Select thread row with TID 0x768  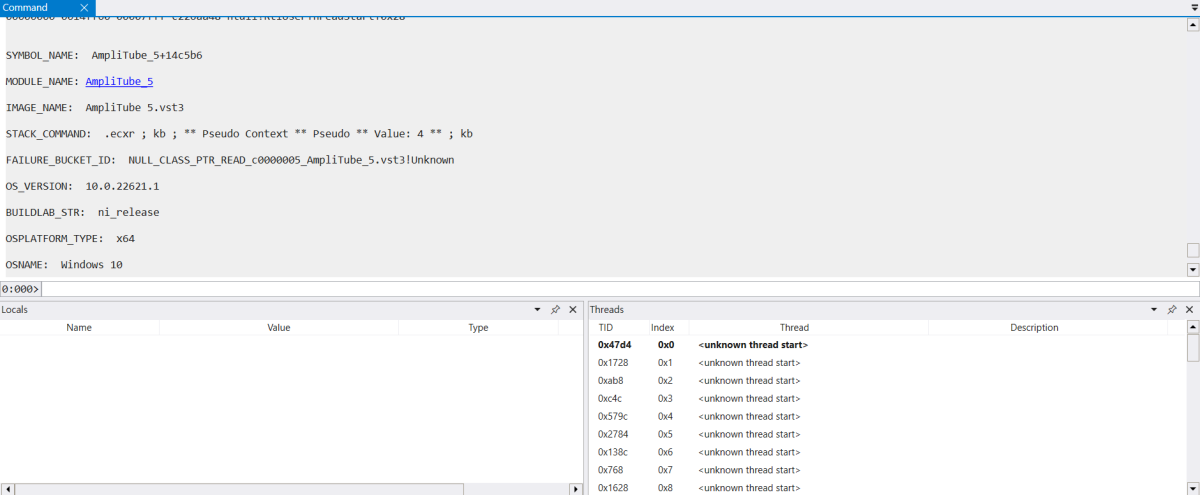[x=887, y=470]
